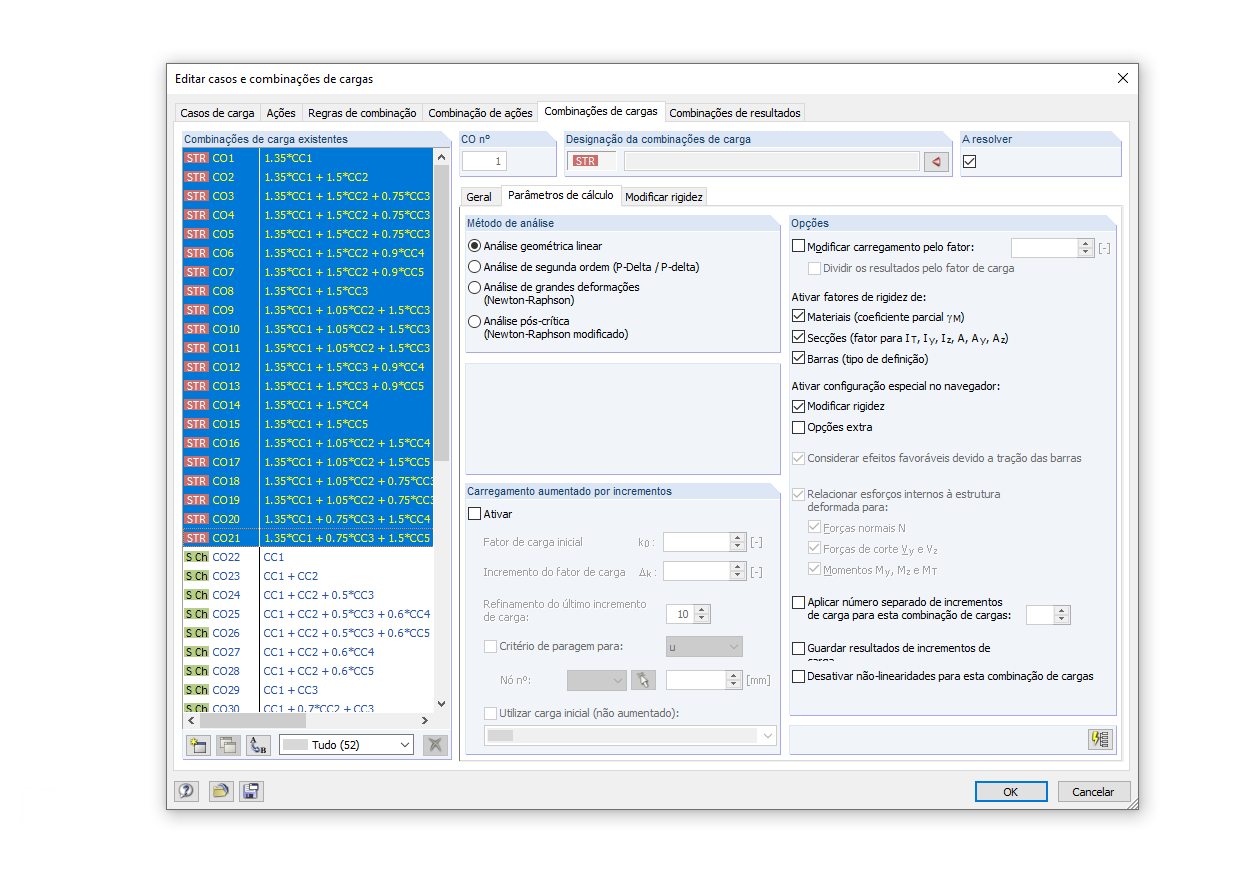
Task: Switch to Casos de carga tab
Action: [x=217, y=113]
